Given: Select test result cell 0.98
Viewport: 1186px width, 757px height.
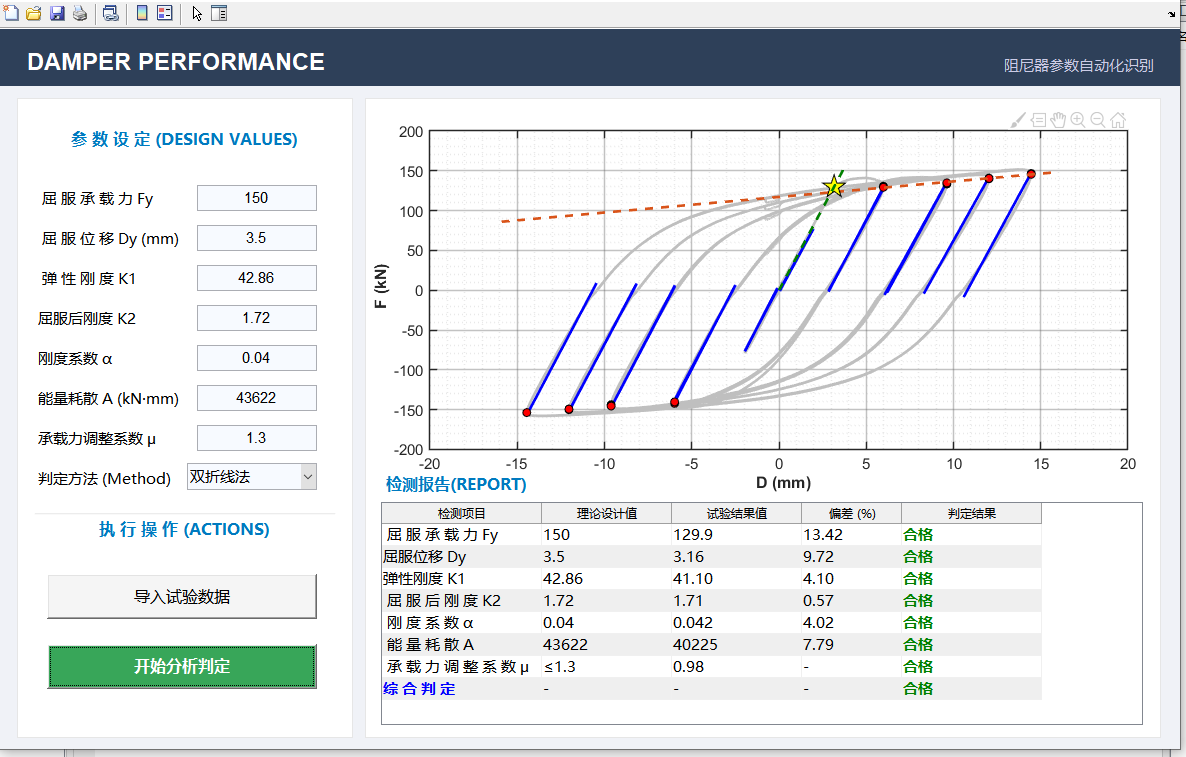Looking at the screenshot, I should [737, 666].
